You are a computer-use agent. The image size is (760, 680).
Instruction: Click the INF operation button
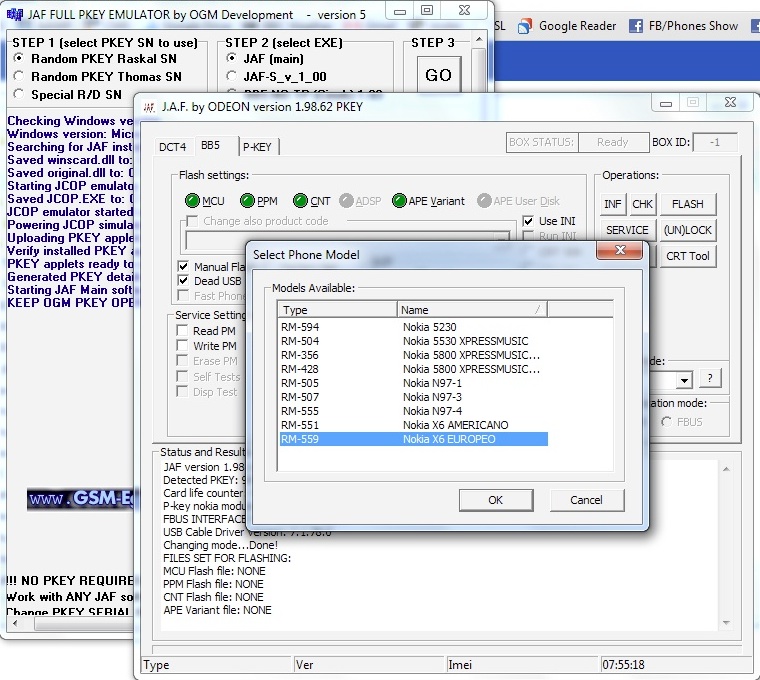613,204
